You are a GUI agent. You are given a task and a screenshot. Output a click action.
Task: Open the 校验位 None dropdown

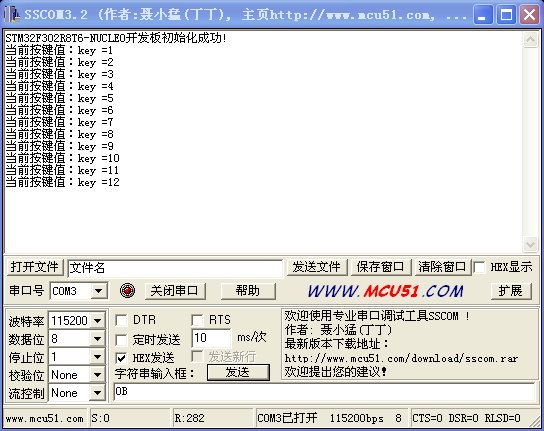pos(97,375)
